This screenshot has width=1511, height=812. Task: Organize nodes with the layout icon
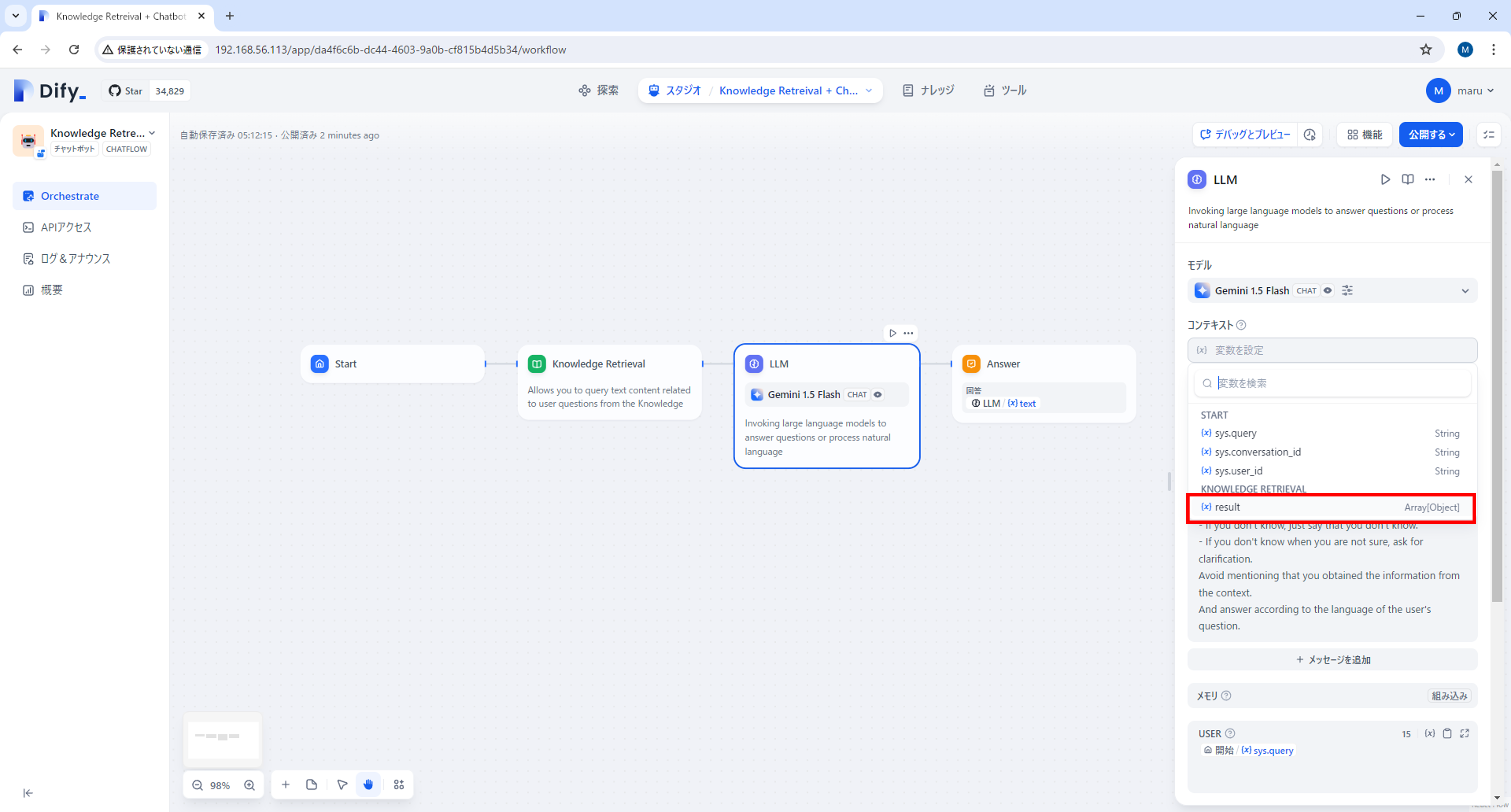399,785
